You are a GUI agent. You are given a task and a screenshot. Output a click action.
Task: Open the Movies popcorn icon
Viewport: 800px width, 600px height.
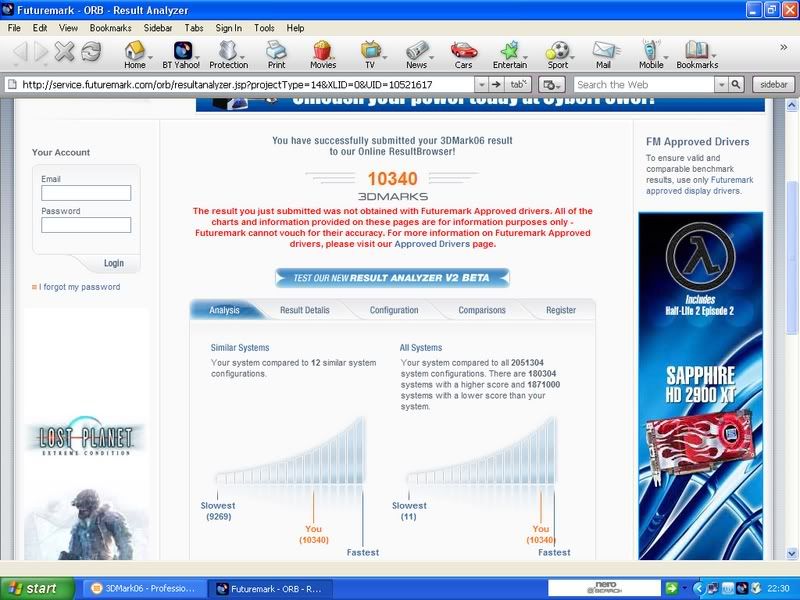(x=323, y=55)
